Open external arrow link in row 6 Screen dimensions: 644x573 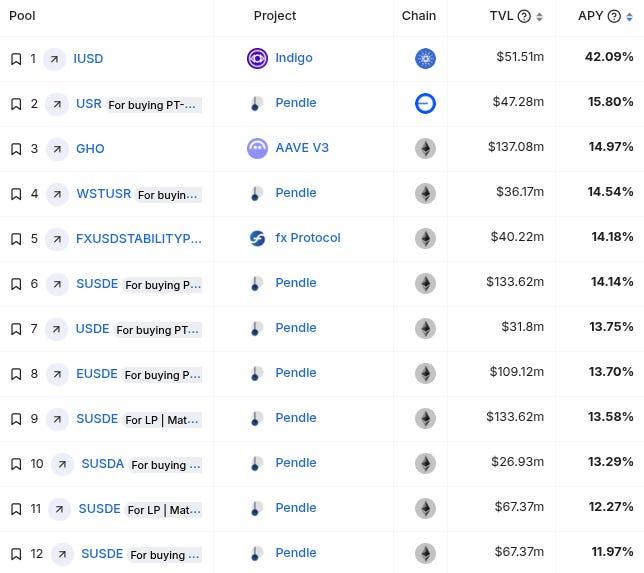point(57,284)
